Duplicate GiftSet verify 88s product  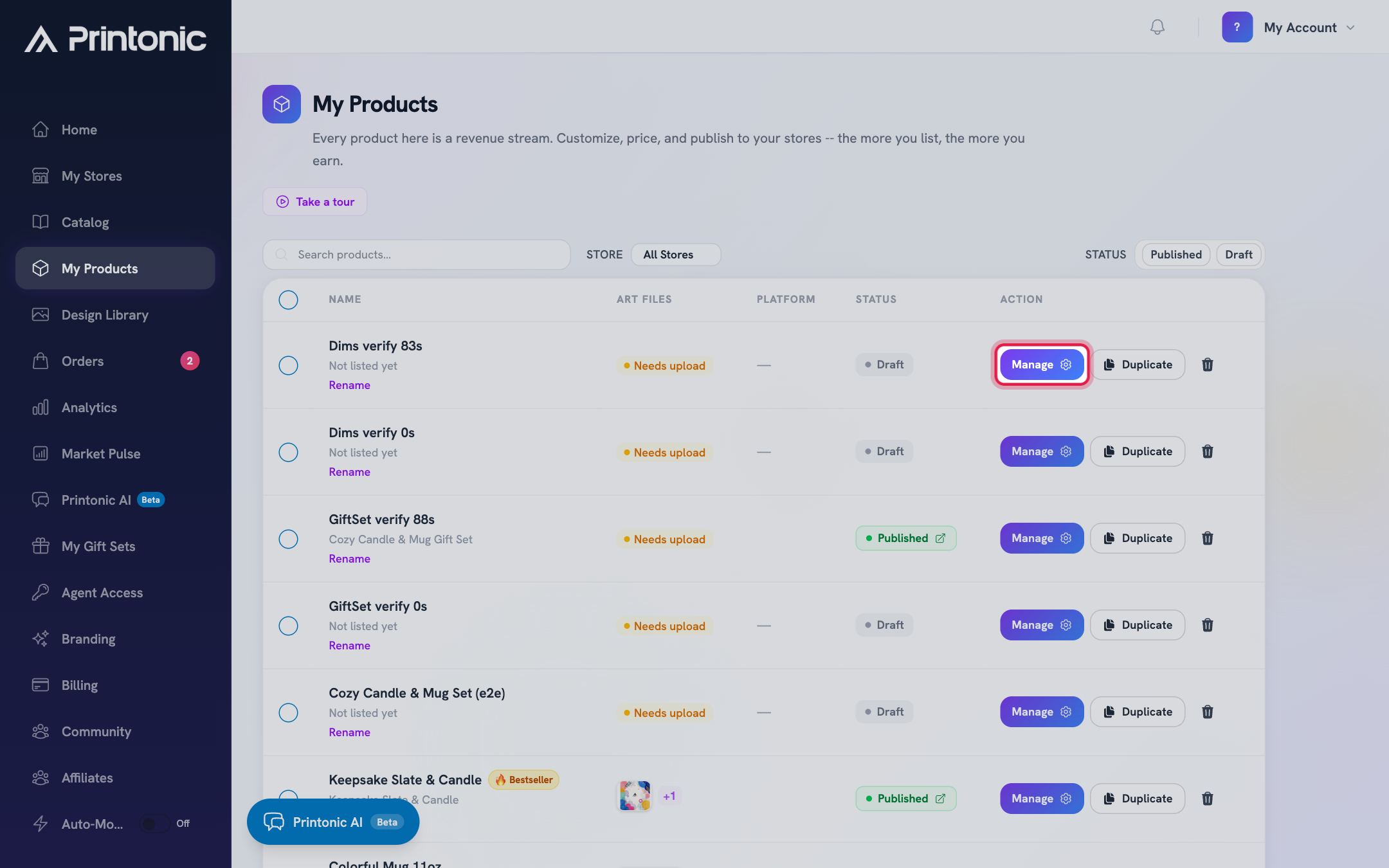click(x=1138, y=538)
